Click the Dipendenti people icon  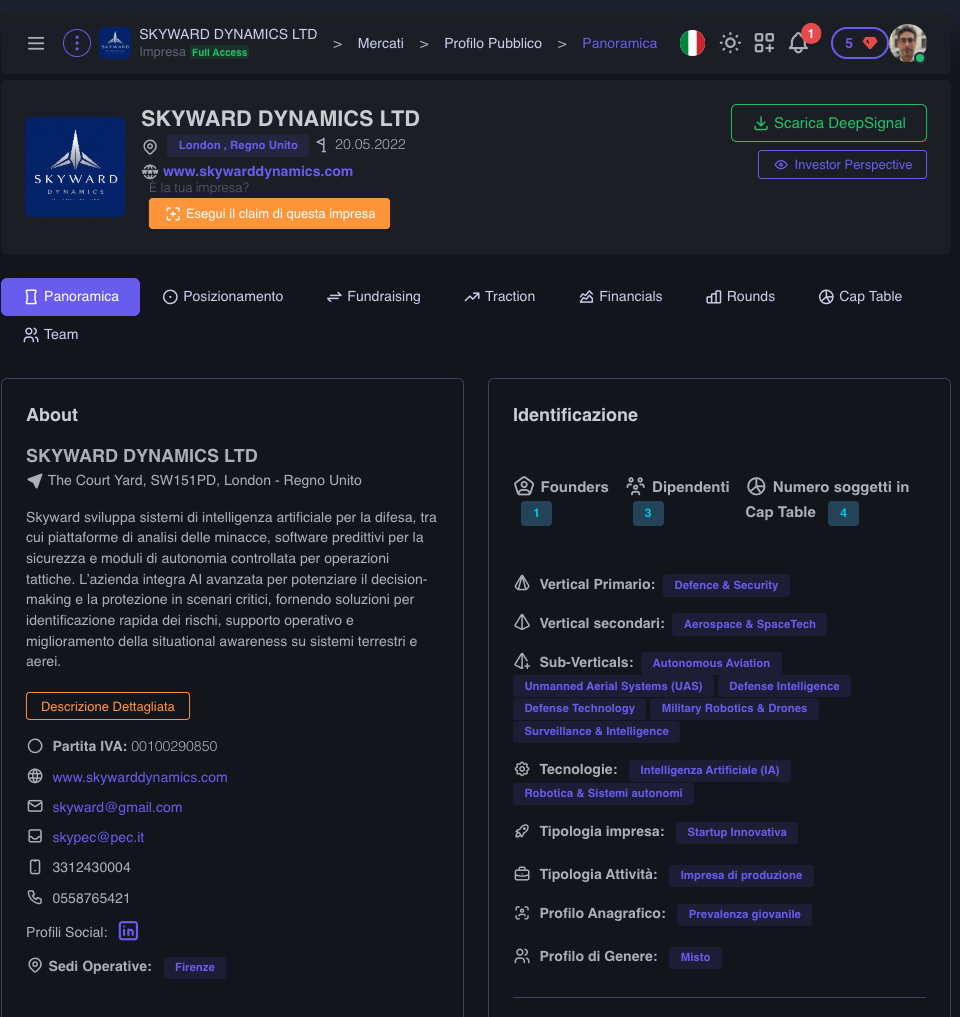click(635, 486)
